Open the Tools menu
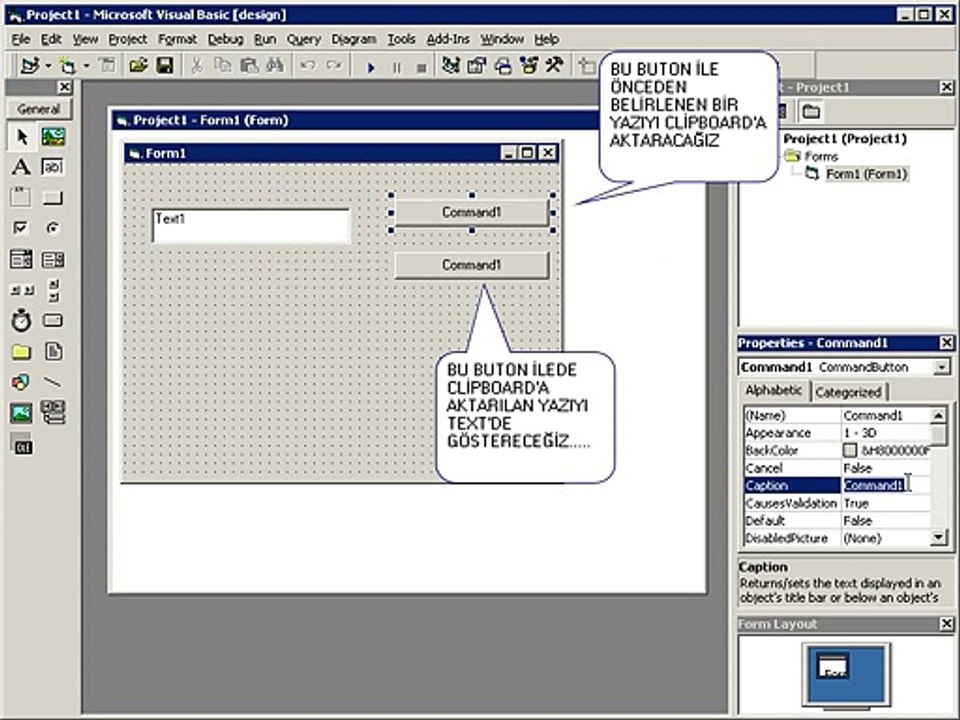Image resolution: width=960 pixels, height=720 pixels. [401, 39]
